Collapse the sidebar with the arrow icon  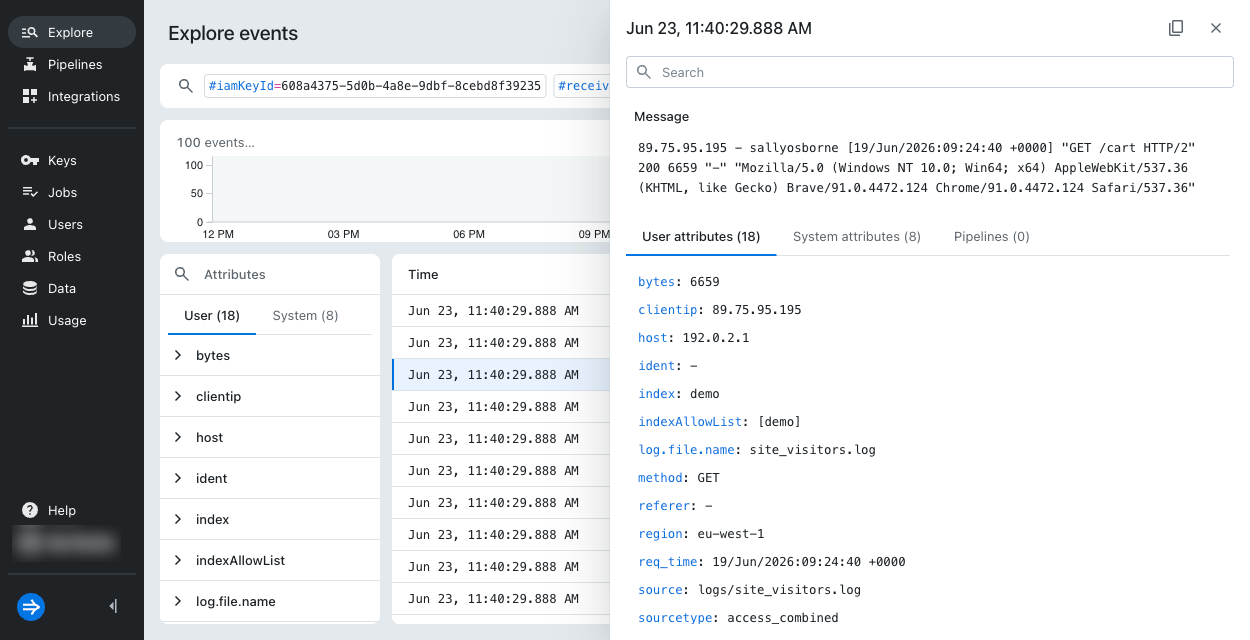click(x=113, y=606)
